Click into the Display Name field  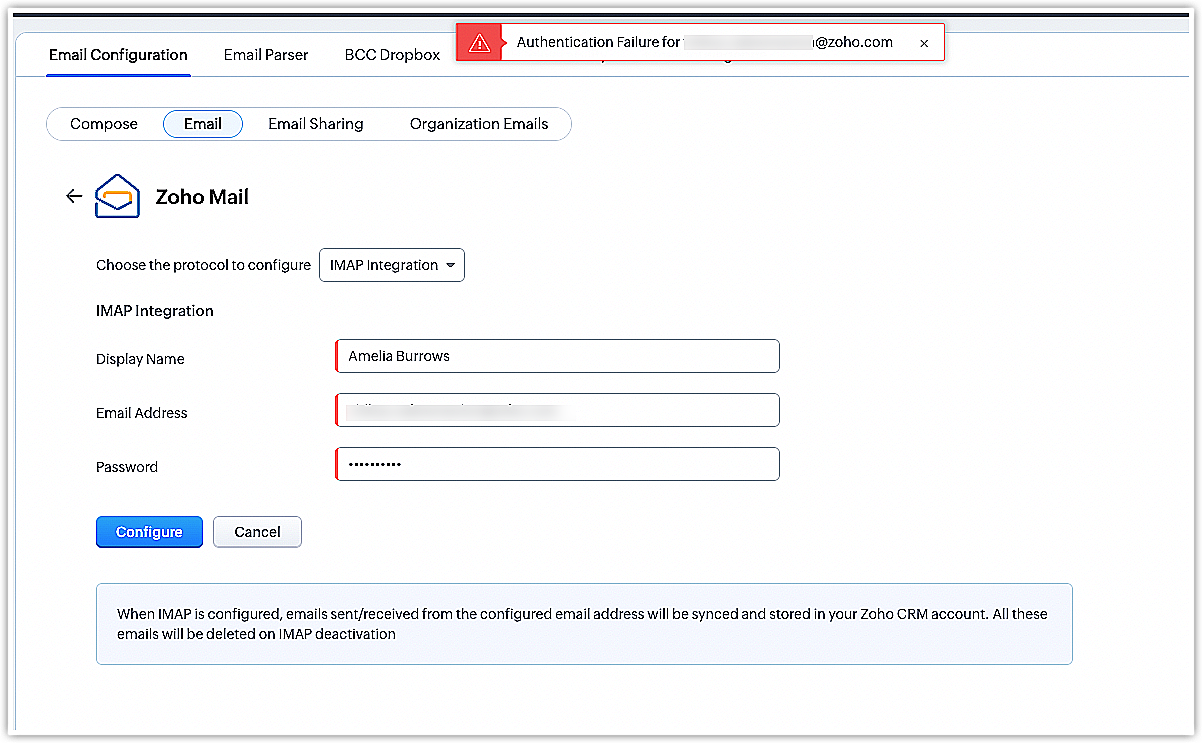point(557,356)
